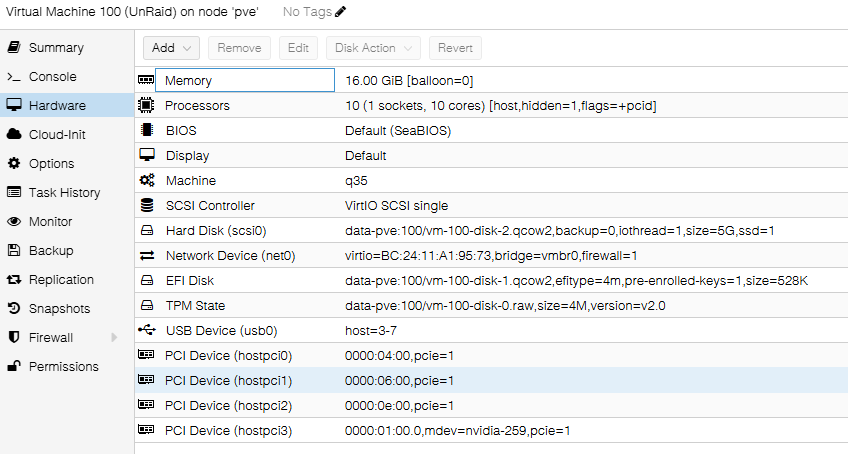Click the Network Device exchange arrows icon
The image size is (848, 454).
(x=147, y=255)
